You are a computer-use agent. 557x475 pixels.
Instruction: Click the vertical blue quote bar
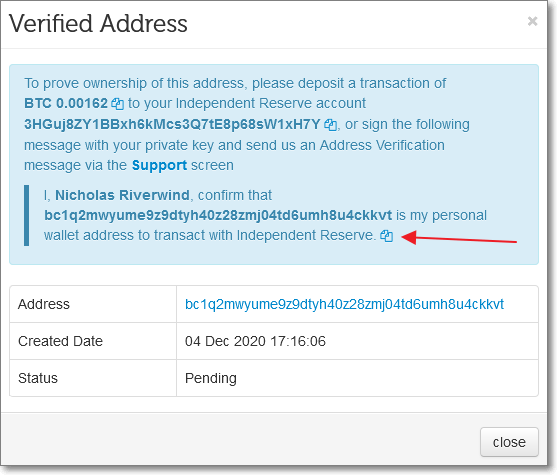27,215
